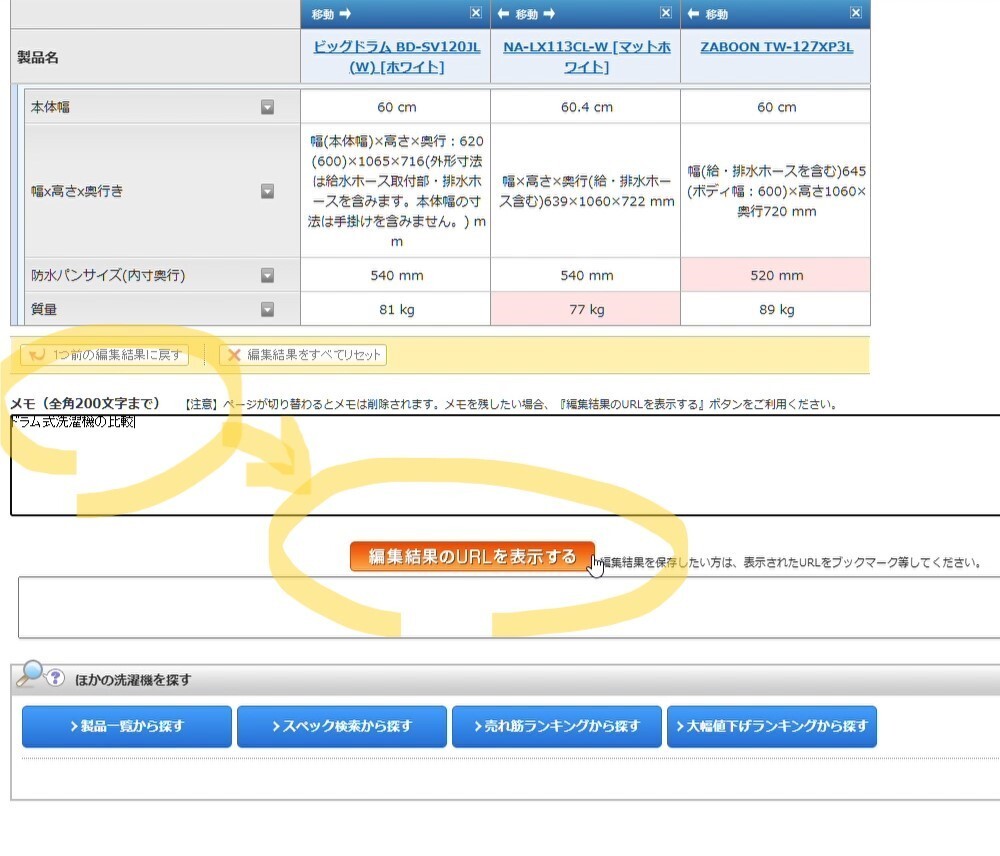Viewport: 1000px width, 856px height.
Task: Click the magnifier help icon beside ほかの洗濯機を探す
Action: [40, 674]
